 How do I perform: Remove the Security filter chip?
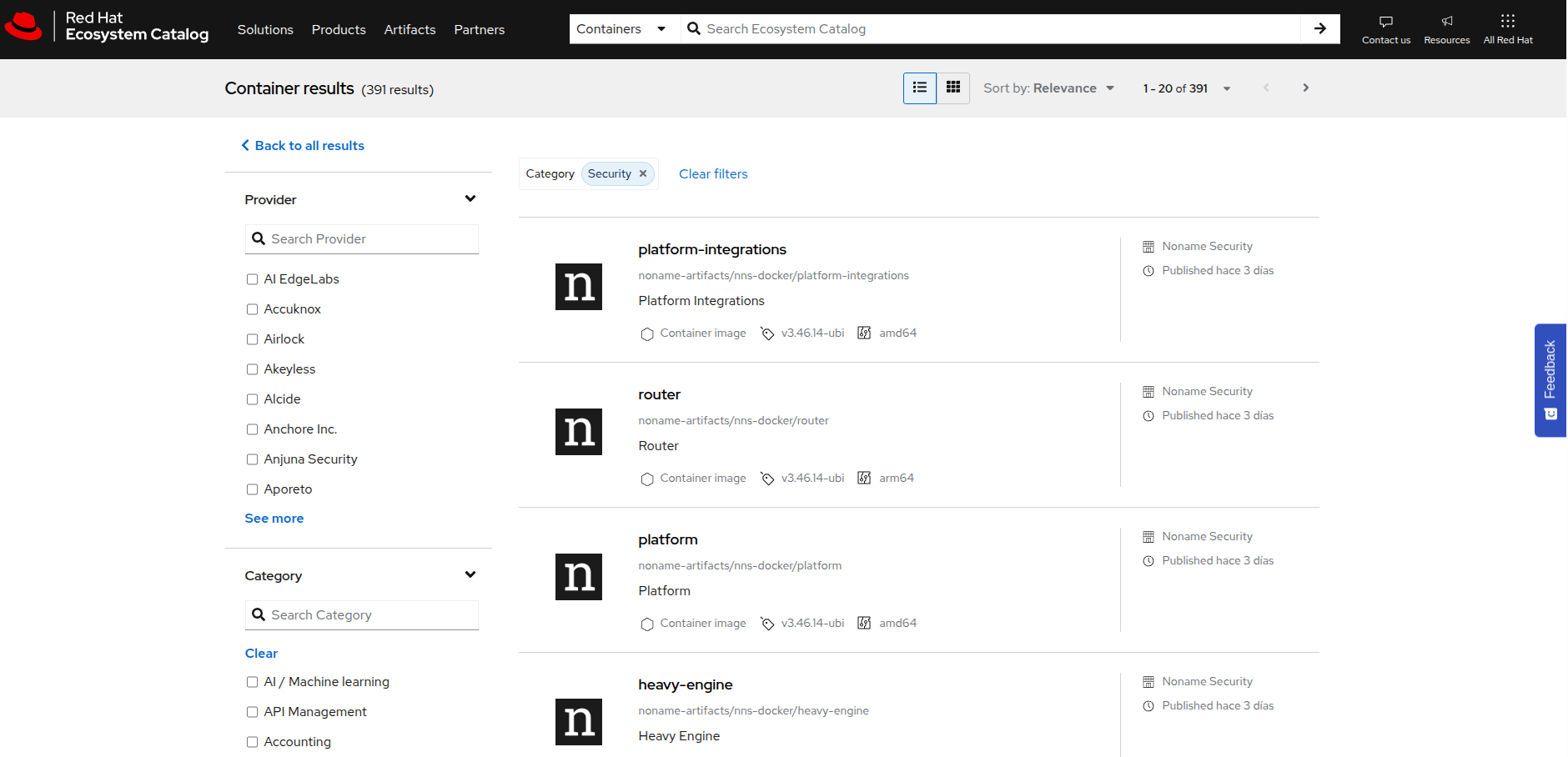point(643,174)
